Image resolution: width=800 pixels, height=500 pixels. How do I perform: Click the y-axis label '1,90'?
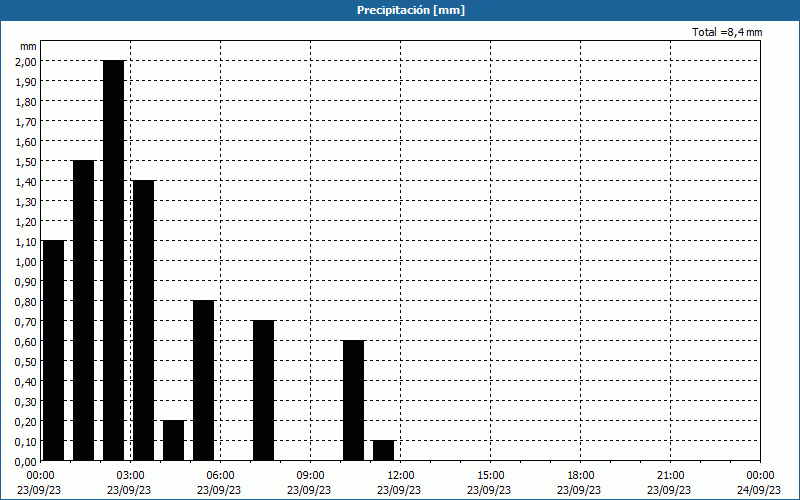(28, 81)
